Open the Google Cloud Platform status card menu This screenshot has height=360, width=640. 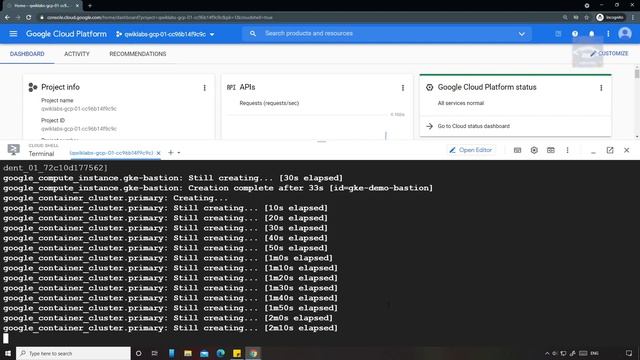pyautogui.click(x=601, y=88)
